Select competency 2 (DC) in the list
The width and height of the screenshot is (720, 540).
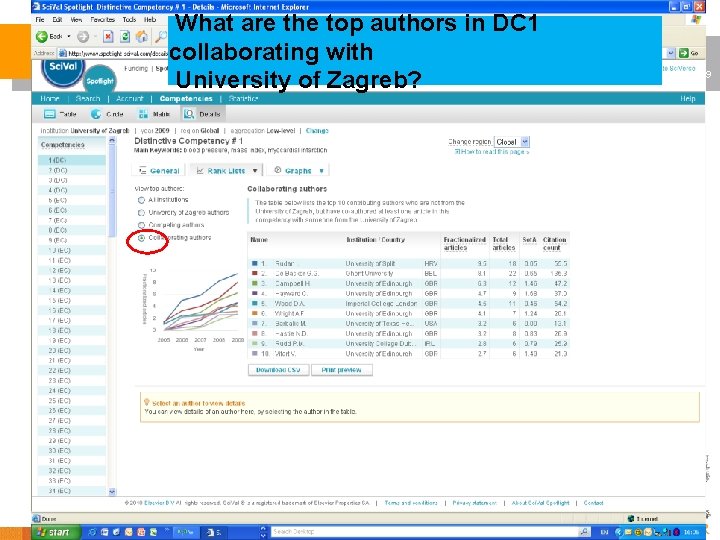pyautogui.click(x=72, y=170)
